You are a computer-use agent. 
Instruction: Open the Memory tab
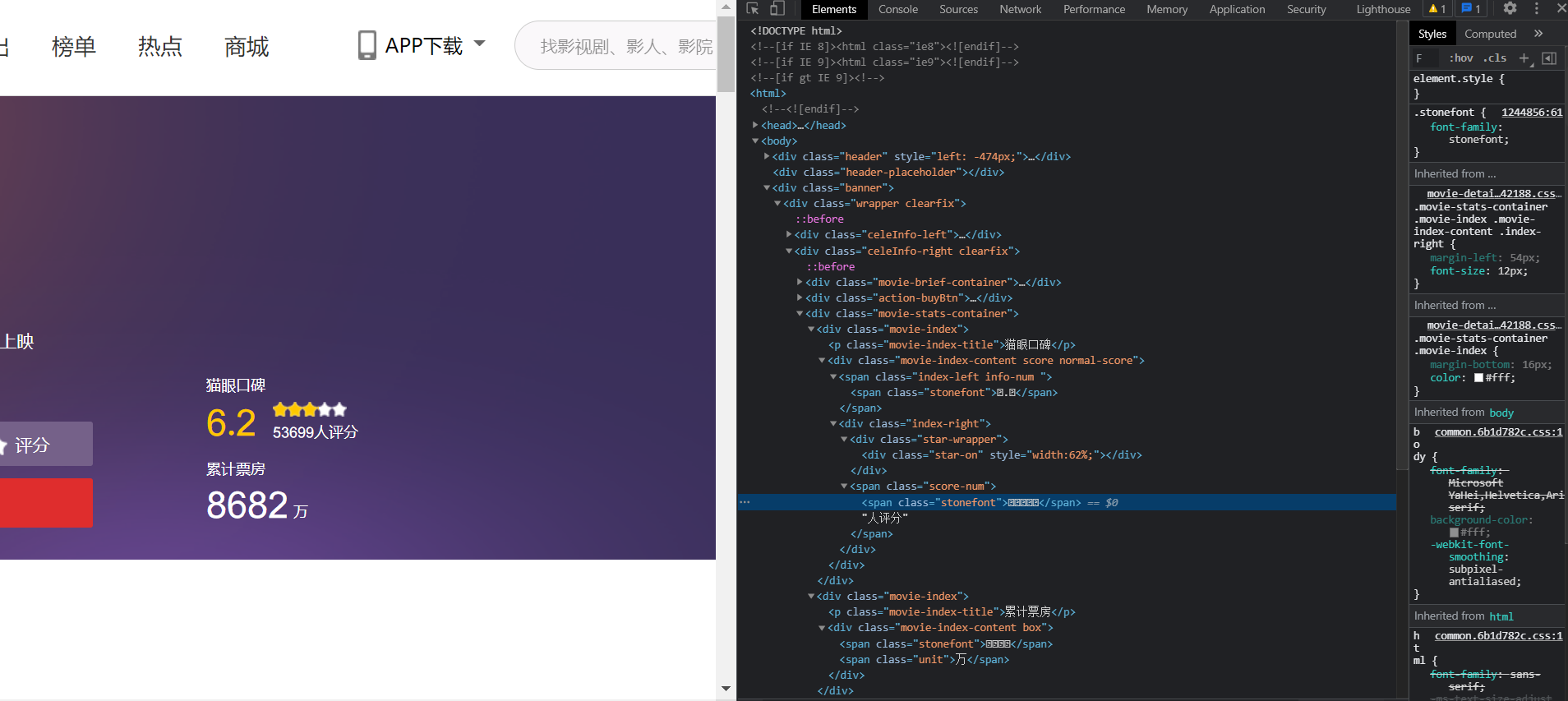click(x=1167, y=9)
